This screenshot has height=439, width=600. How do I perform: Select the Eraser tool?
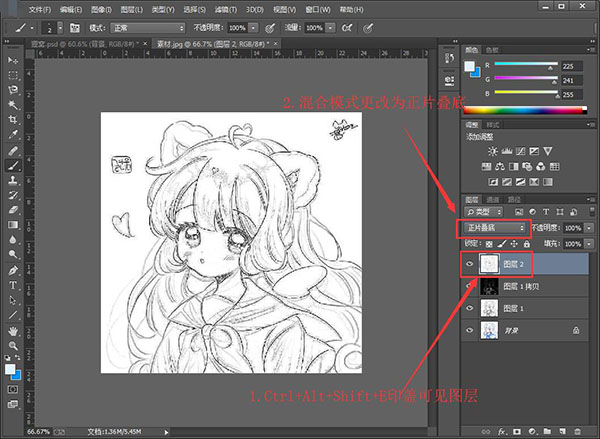pos(13,210)
